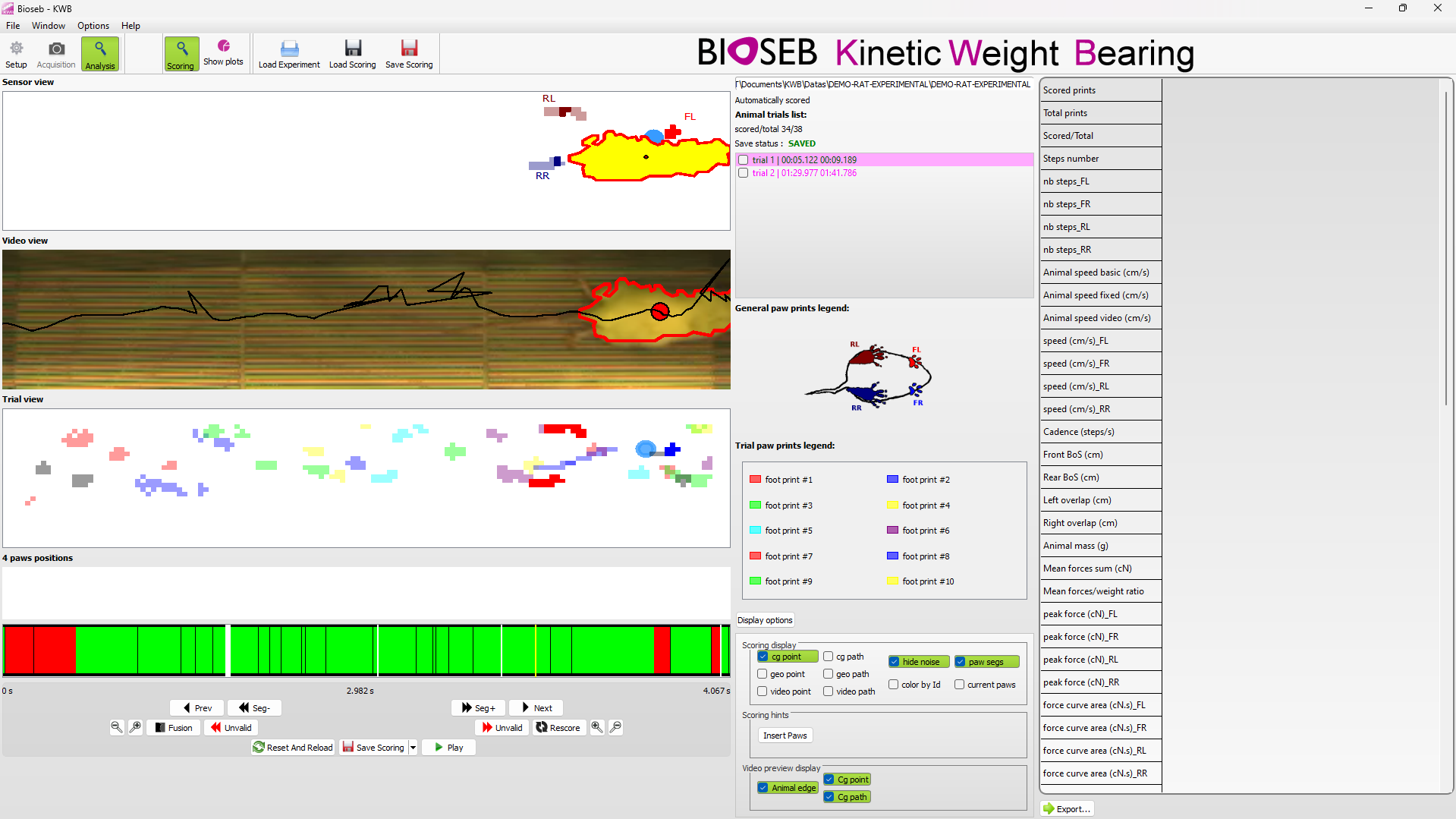Click the Export arrow icon button
Image resolution: width=1456 pixels, height=819 pixels.
coord(1067,809)
